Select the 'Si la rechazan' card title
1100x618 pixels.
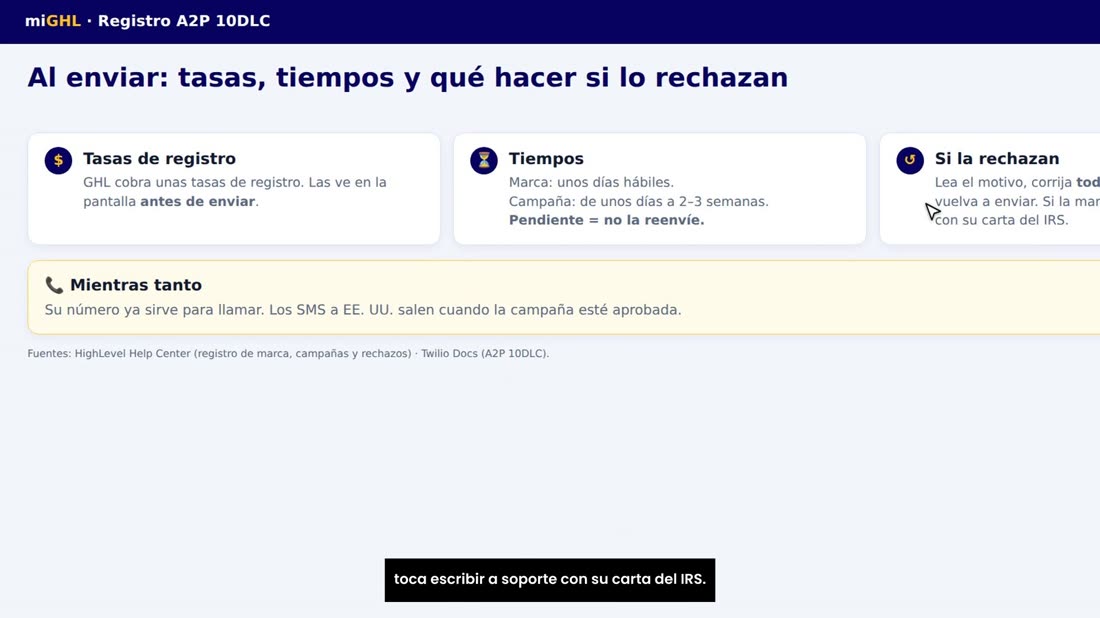(997, 159)
